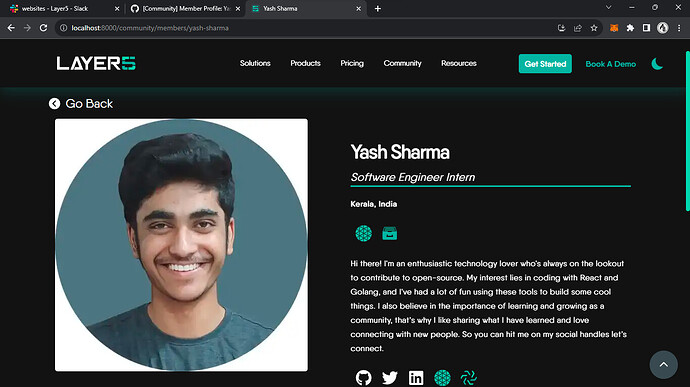Click the Go Back arrow icon
The image size is (690, 387).
(55, 103)
